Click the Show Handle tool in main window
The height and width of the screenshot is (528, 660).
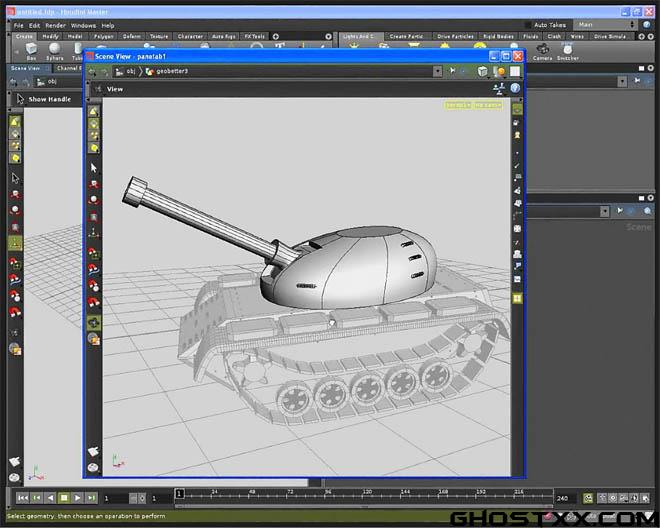[x=44, y=99]
